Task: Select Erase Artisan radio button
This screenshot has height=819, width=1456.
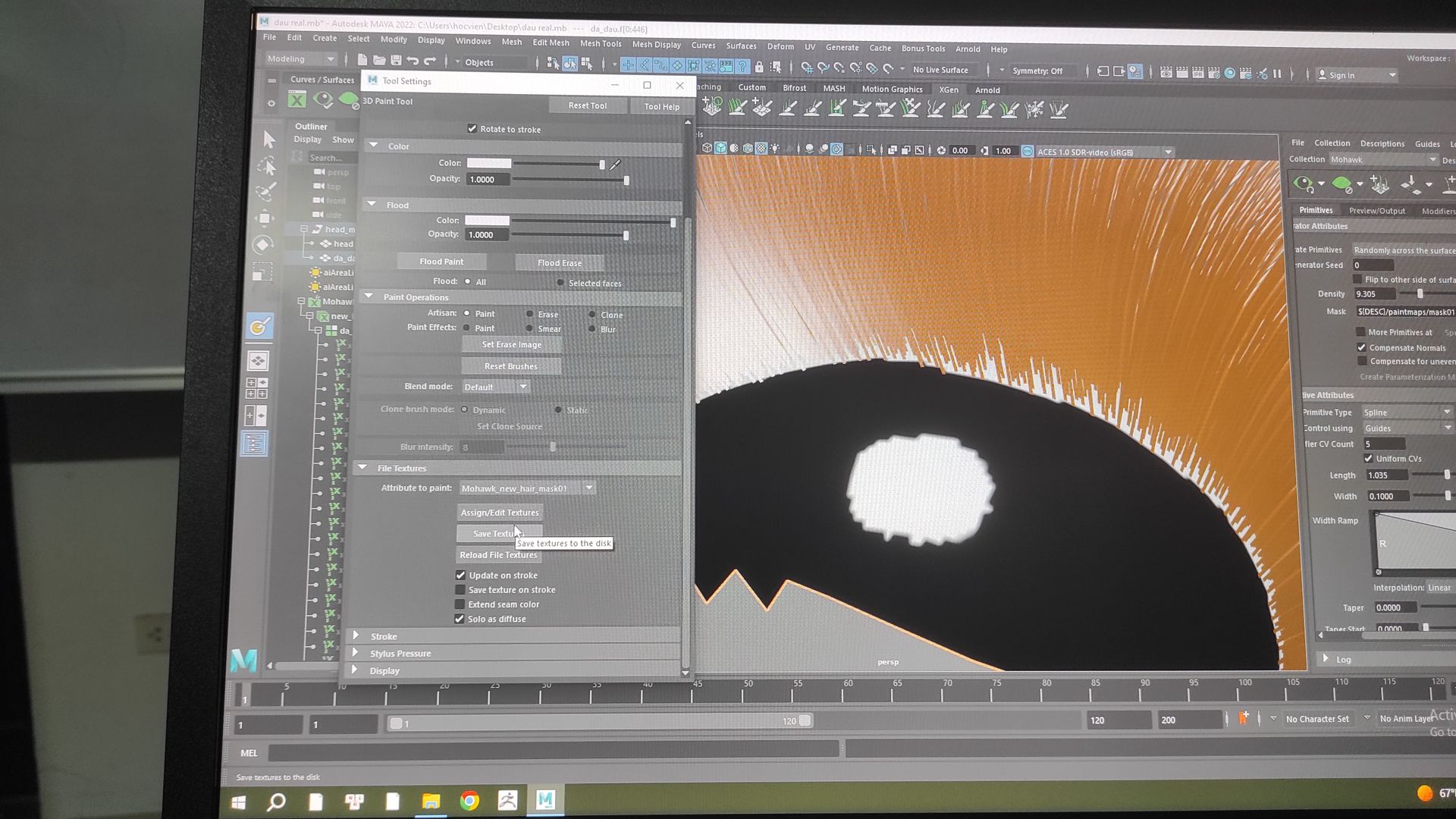Action: pos(530,314)
